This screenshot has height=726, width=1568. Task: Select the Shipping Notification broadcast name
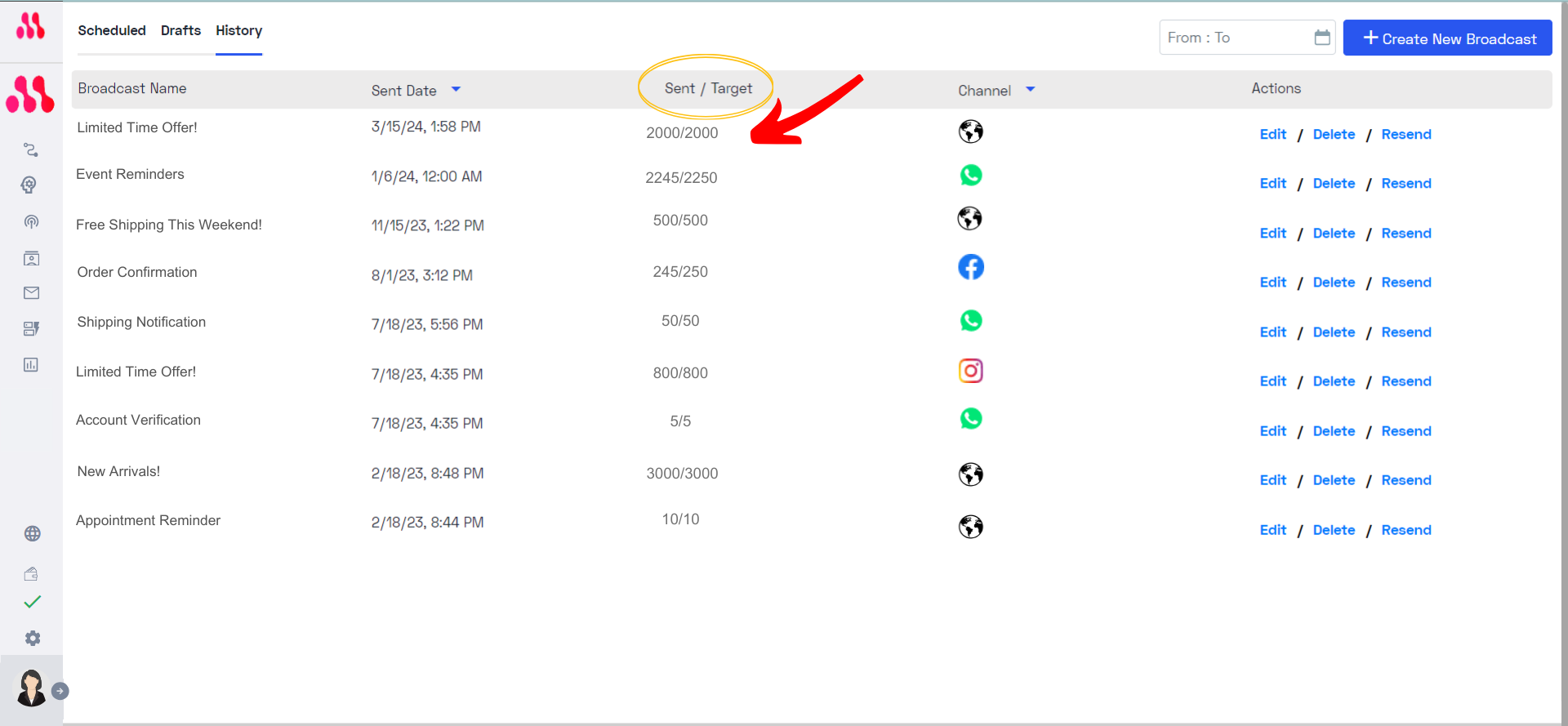141,322
